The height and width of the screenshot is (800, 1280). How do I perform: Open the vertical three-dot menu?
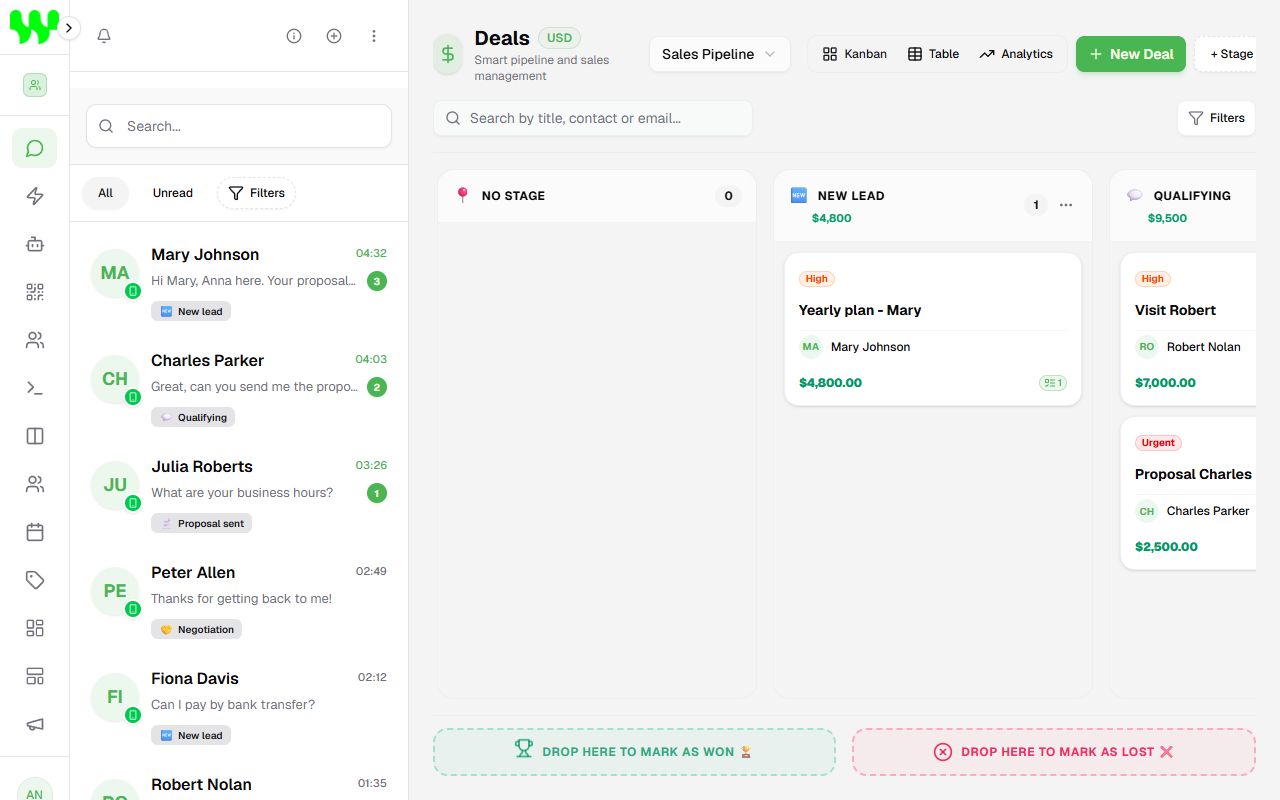pyautogui.click(x=374, y=36)
